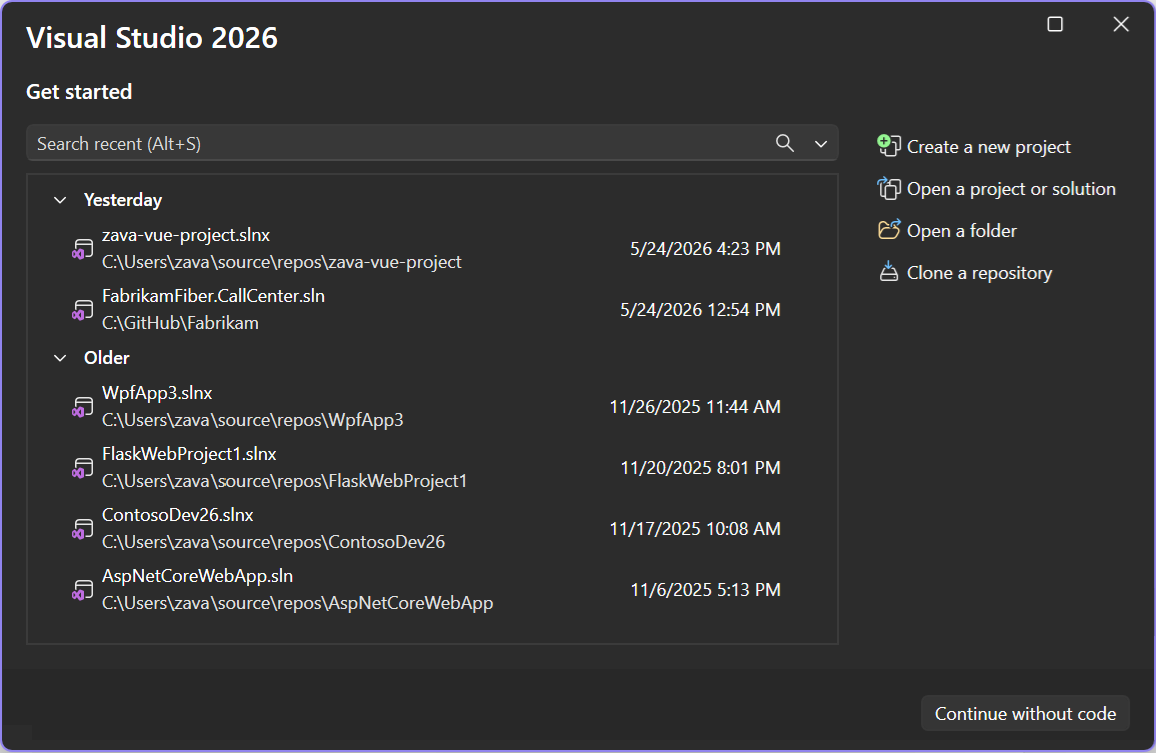Viewport: 1156px width, 753px height.
Task: Close the Visual Studio start window
Action: click(x=1121, y=24)
